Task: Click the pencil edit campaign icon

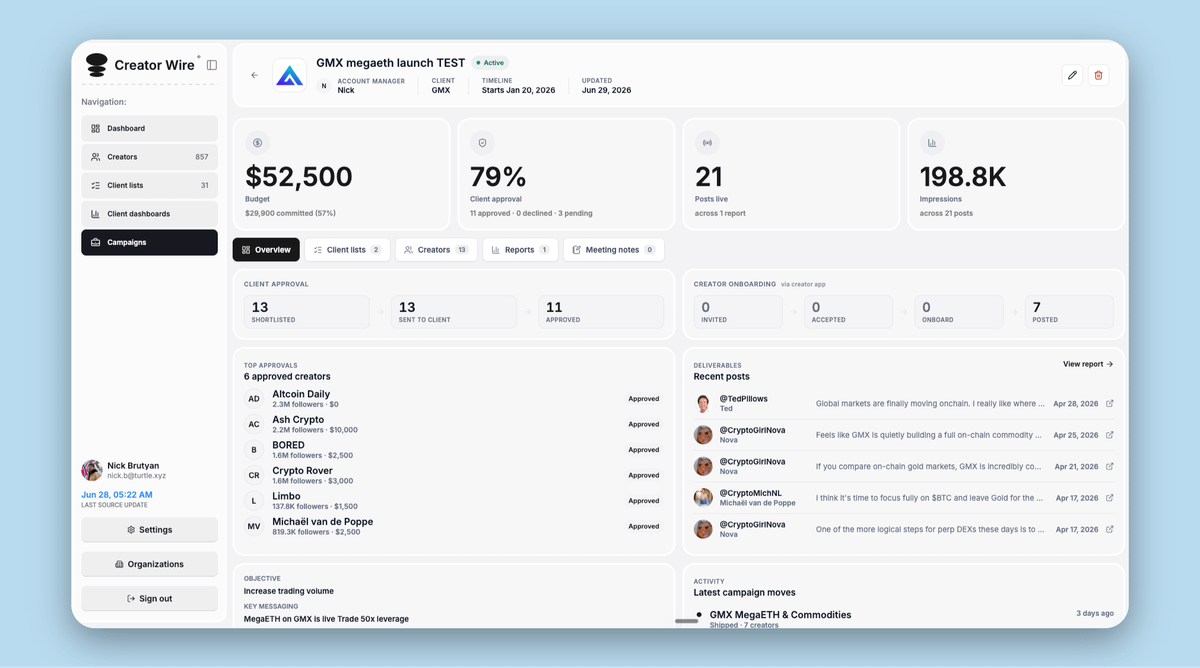Action: [x=1072, y=75]
